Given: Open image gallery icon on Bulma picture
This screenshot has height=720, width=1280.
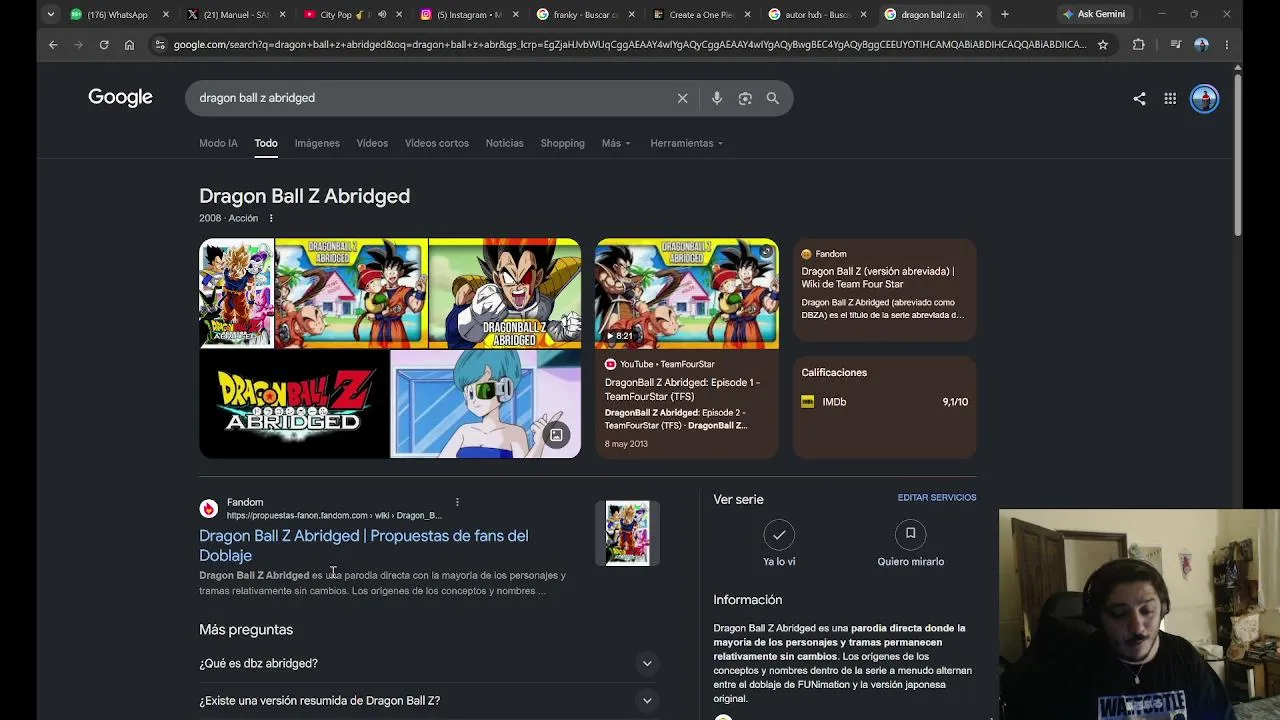Looking at the screenshot, I should coord(557,435).
